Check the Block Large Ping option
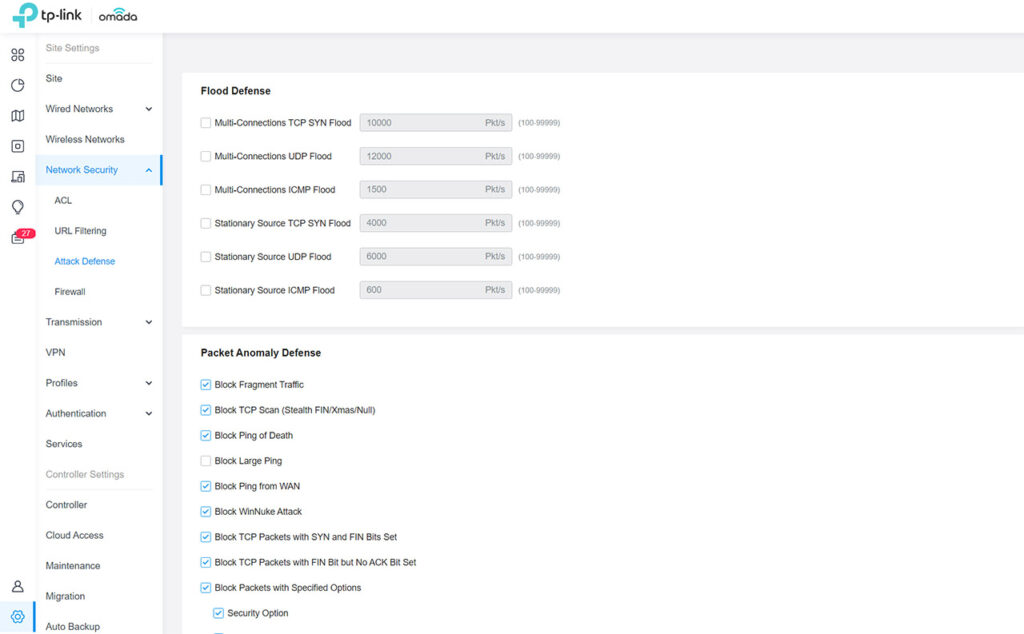This screenshot has width=1024, height=634. point(206,461)
